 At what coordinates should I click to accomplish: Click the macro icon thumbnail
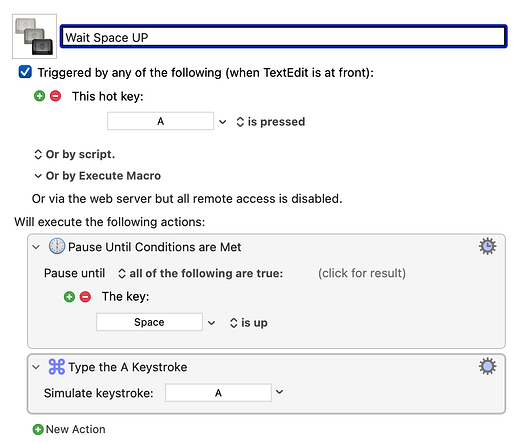34,36
